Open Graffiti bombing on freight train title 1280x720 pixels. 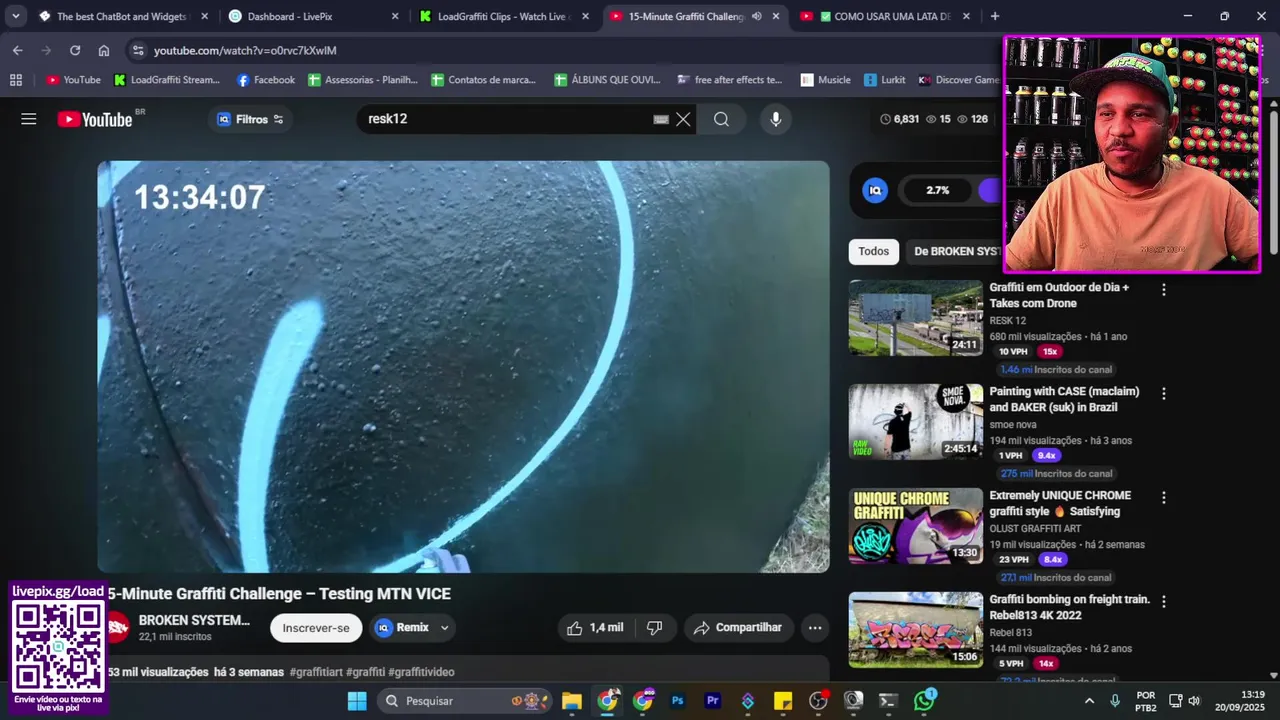click(1069, 608)
